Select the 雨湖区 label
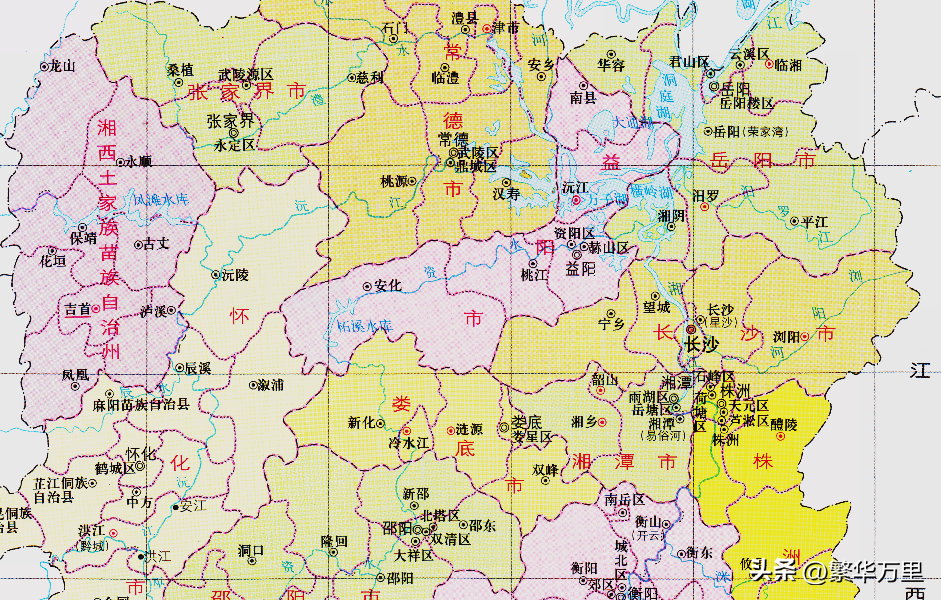Image resolution: width=941 pixels, height=600 pixels. [648, 397]
